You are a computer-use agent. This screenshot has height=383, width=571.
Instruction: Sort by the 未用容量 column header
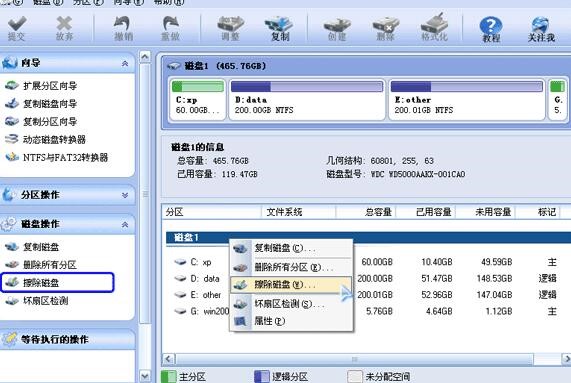[x=486, y=212]
